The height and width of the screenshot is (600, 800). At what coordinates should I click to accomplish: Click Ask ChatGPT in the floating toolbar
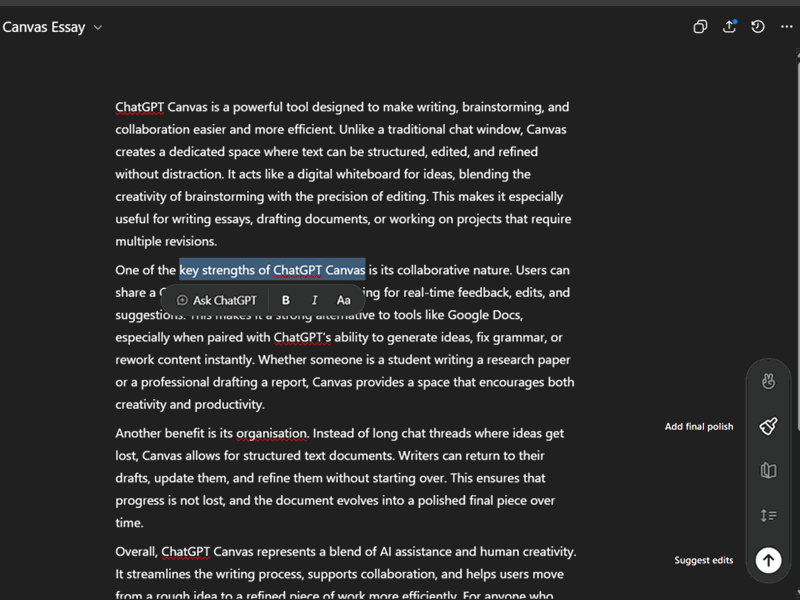(216, 300)
